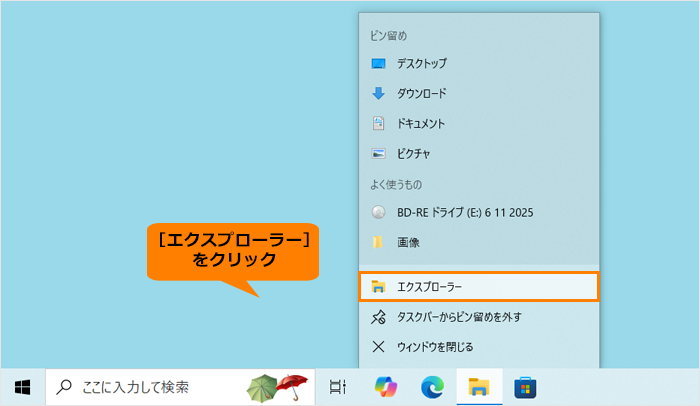Launch Copilot from the taskbar
700x406 pixels.
point(385,386)
